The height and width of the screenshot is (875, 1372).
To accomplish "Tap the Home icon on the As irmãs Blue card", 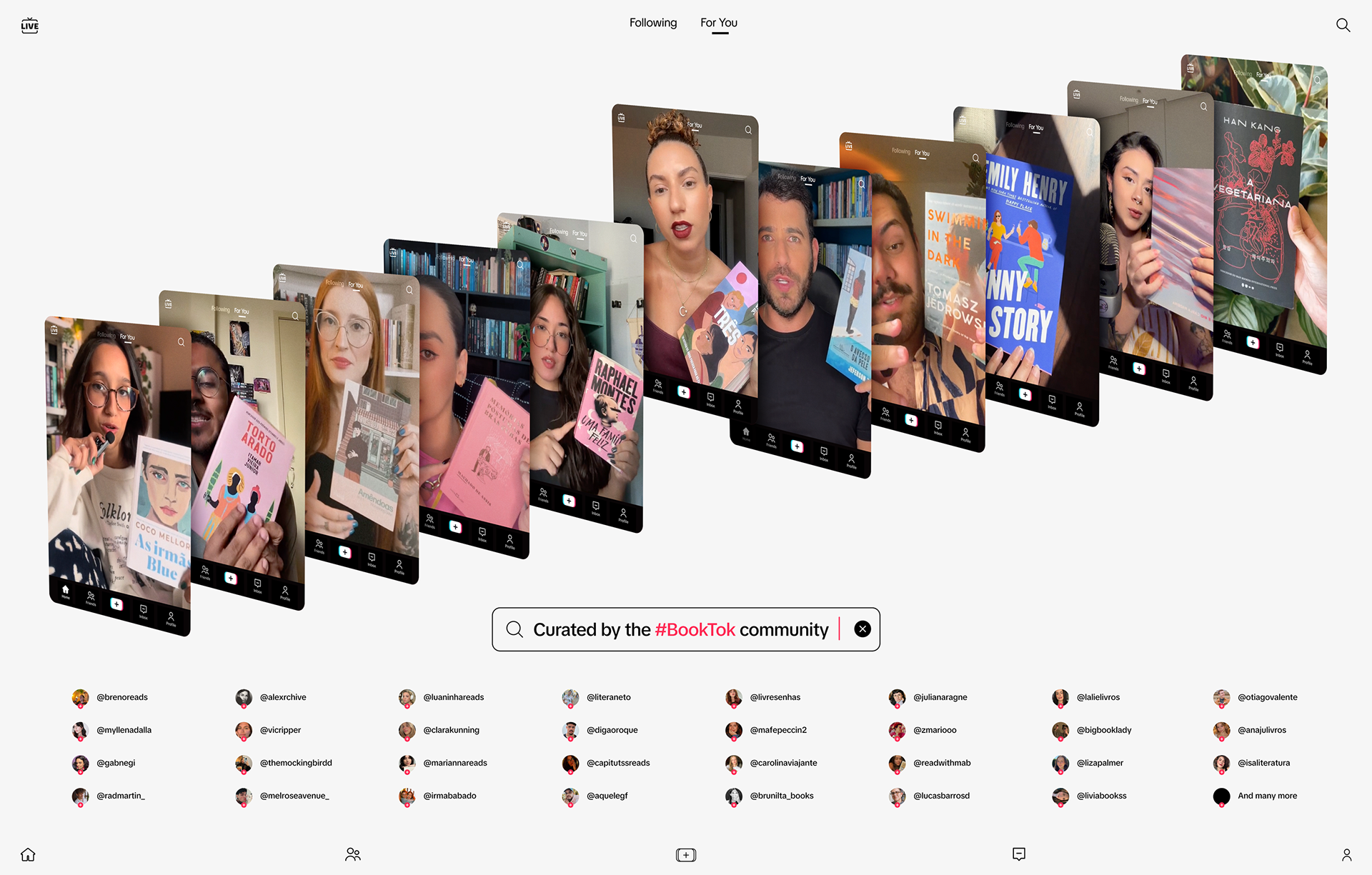I will [x=65, y=590].
